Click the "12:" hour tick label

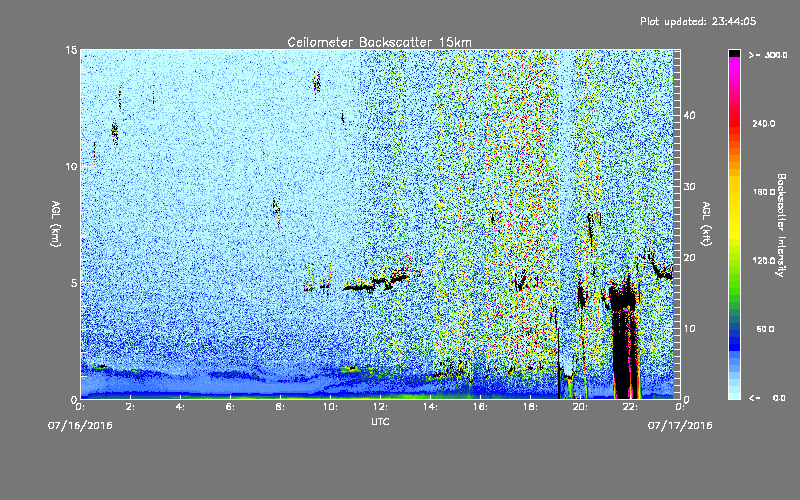(x=380, y=407)
